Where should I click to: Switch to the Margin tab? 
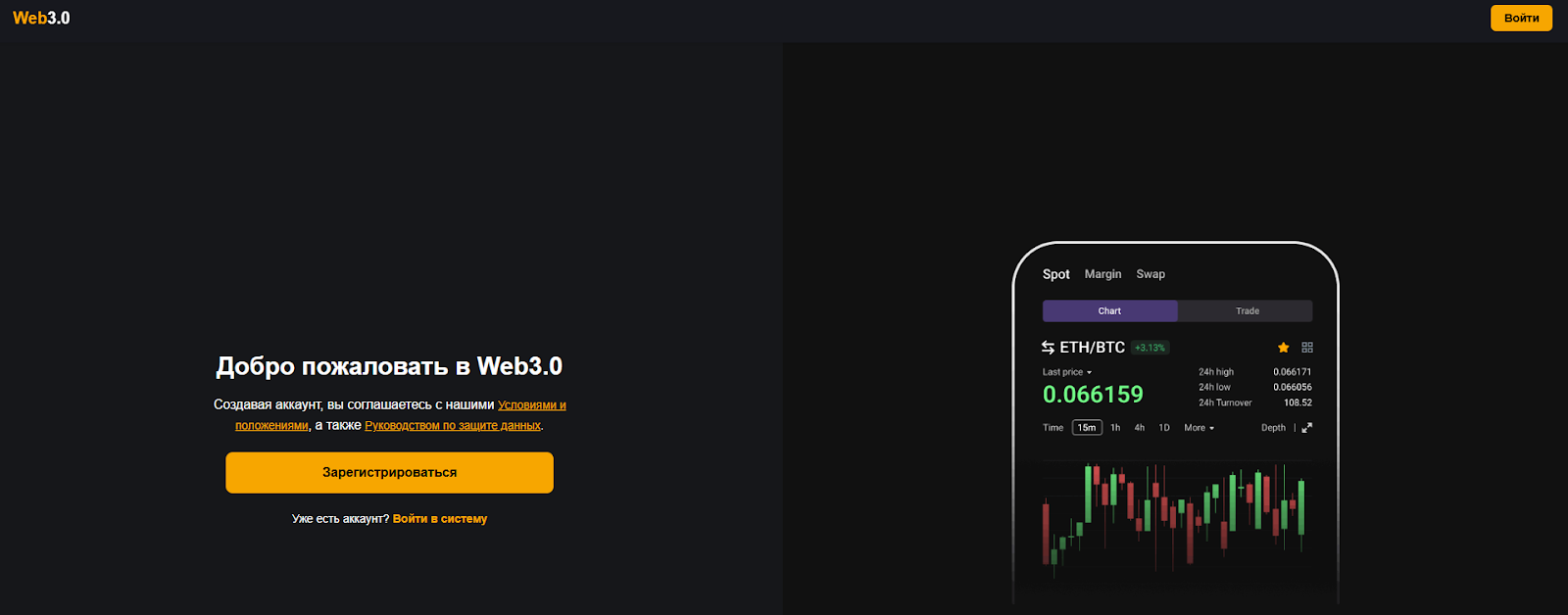tap(1102, 274)
